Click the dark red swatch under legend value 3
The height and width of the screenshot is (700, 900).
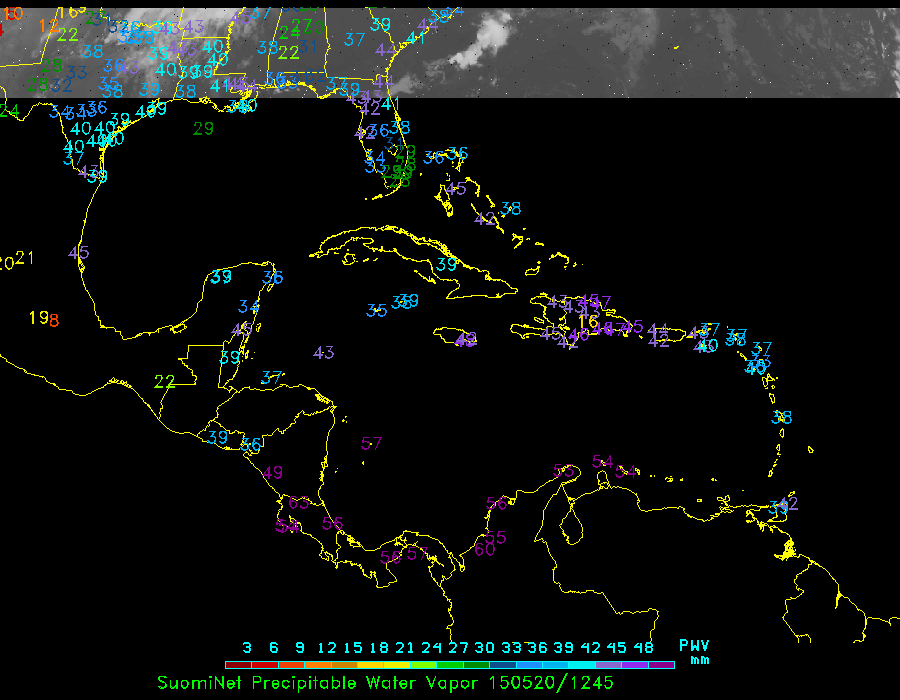click(x=238, y=664)
